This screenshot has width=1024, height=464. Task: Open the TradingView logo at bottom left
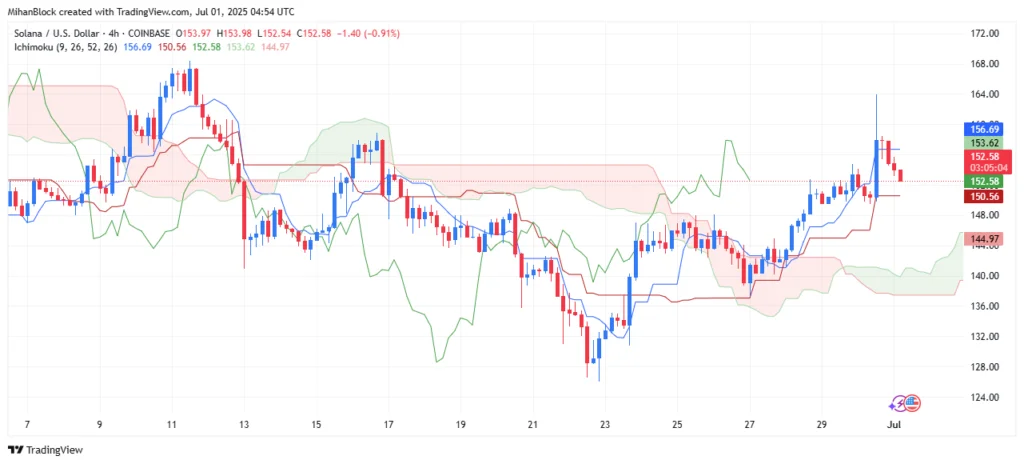(x=45, y=450)
